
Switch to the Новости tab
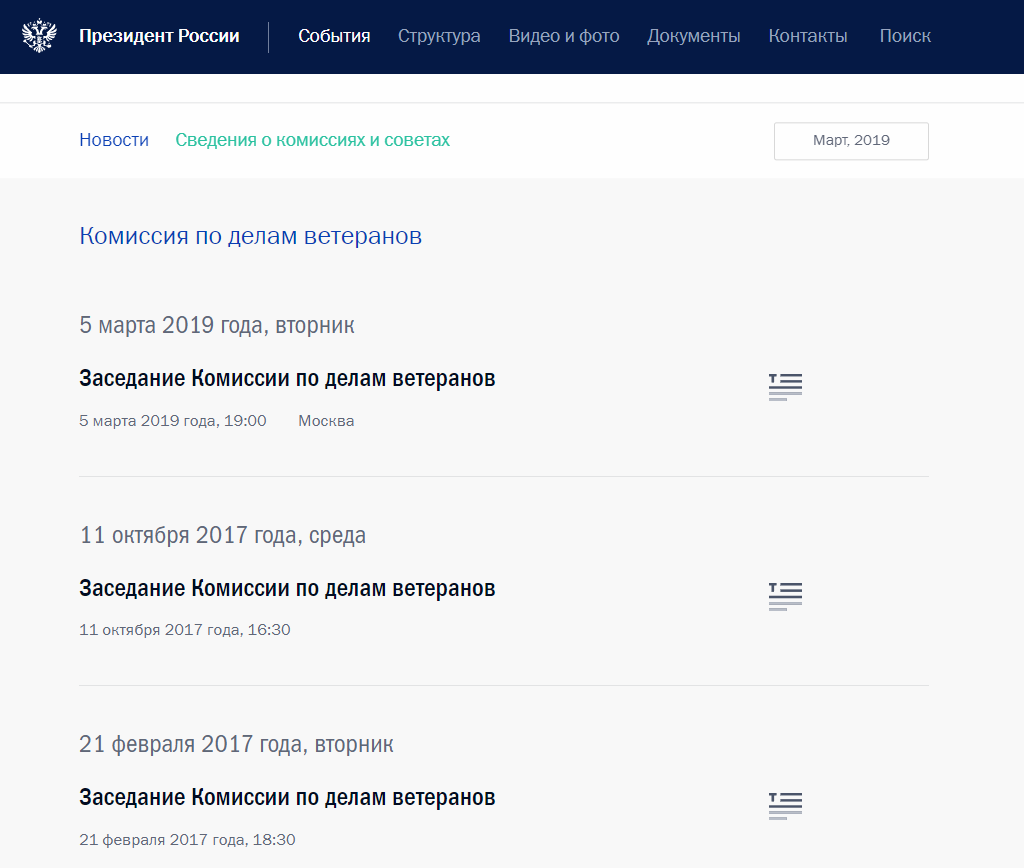click(114, 140)
